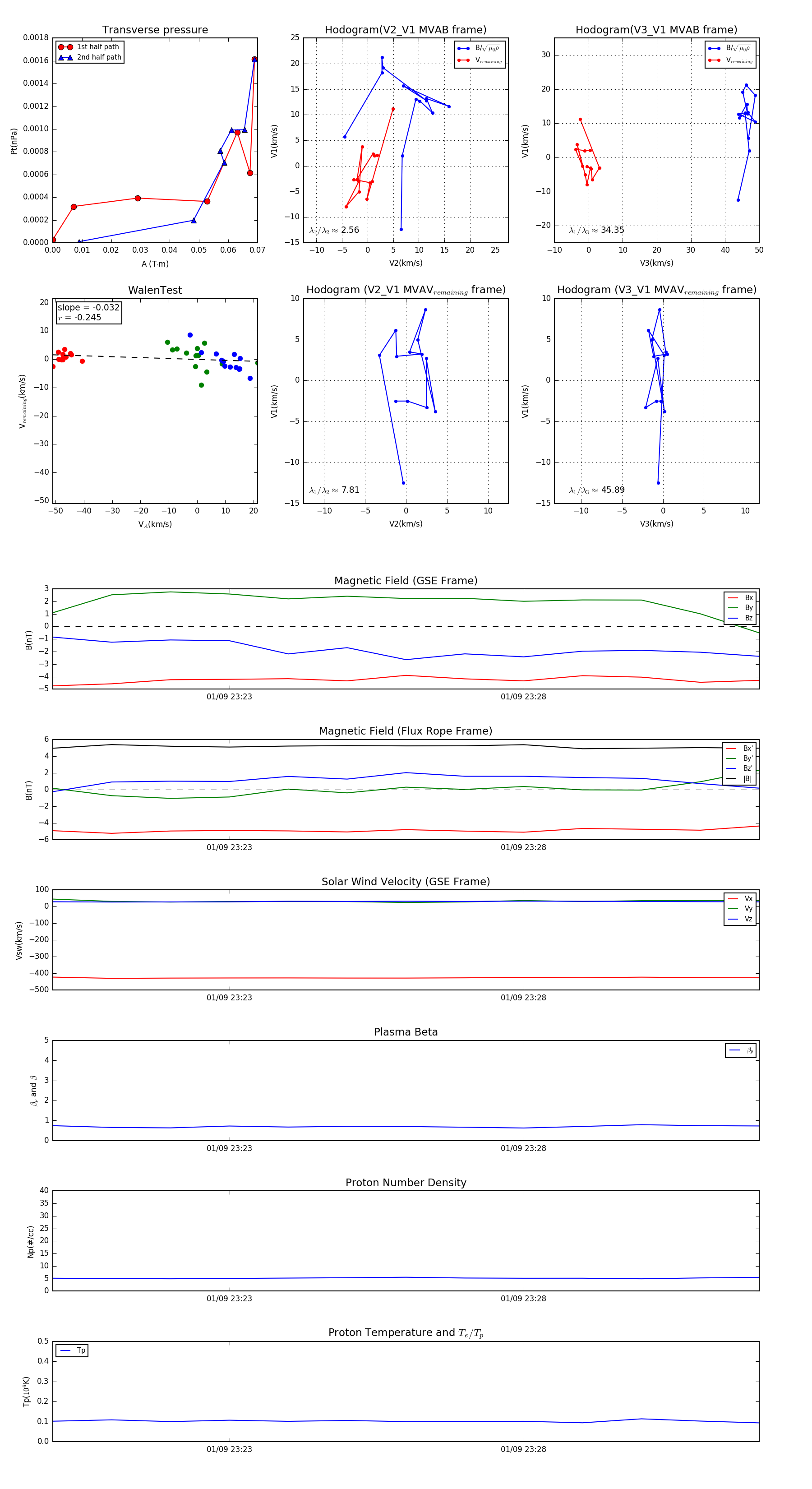Click 'B(nT)' y-axis label of Flux Rope plot
Screen dimensions: 812x1489
pos(29,790)
